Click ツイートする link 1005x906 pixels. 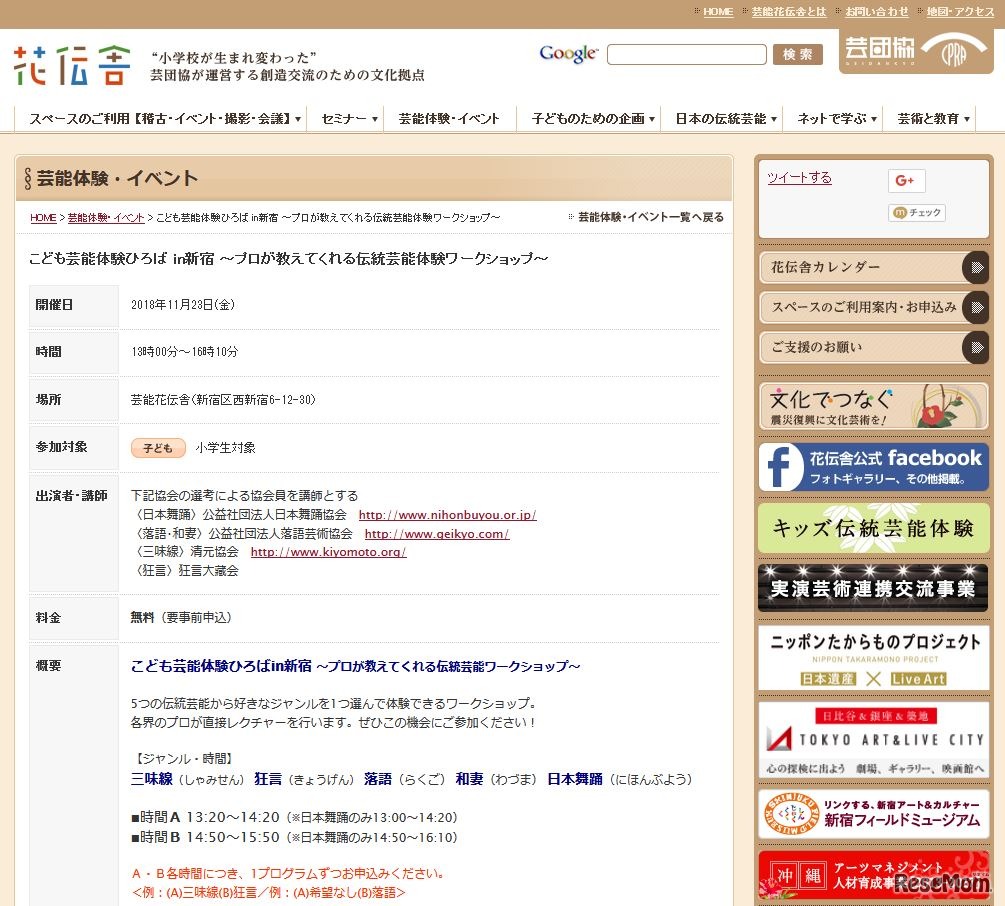(799, 178)
